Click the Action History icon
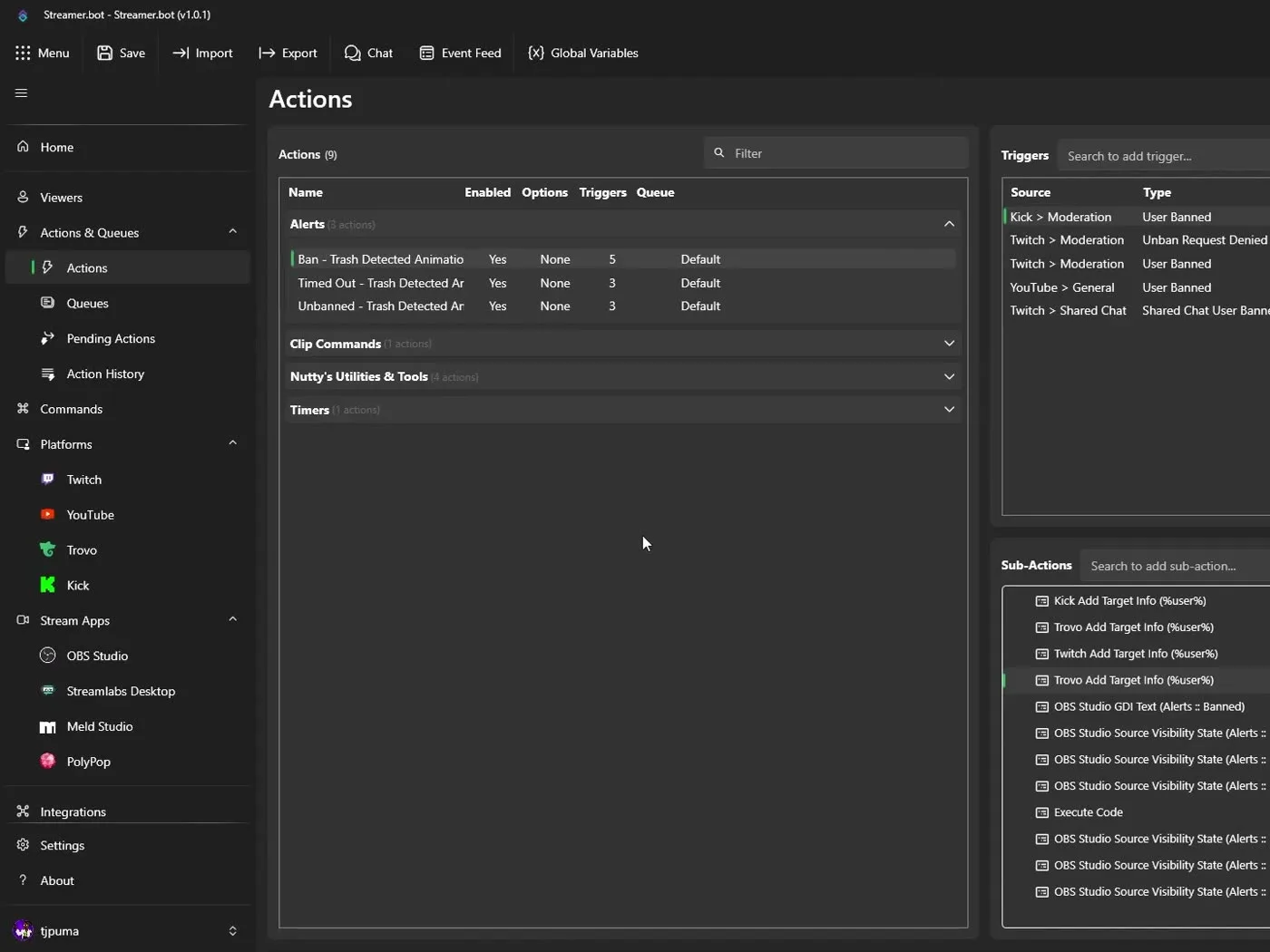Image resolution: width=1270 pixels, height=952 pixels. point(48,374)
